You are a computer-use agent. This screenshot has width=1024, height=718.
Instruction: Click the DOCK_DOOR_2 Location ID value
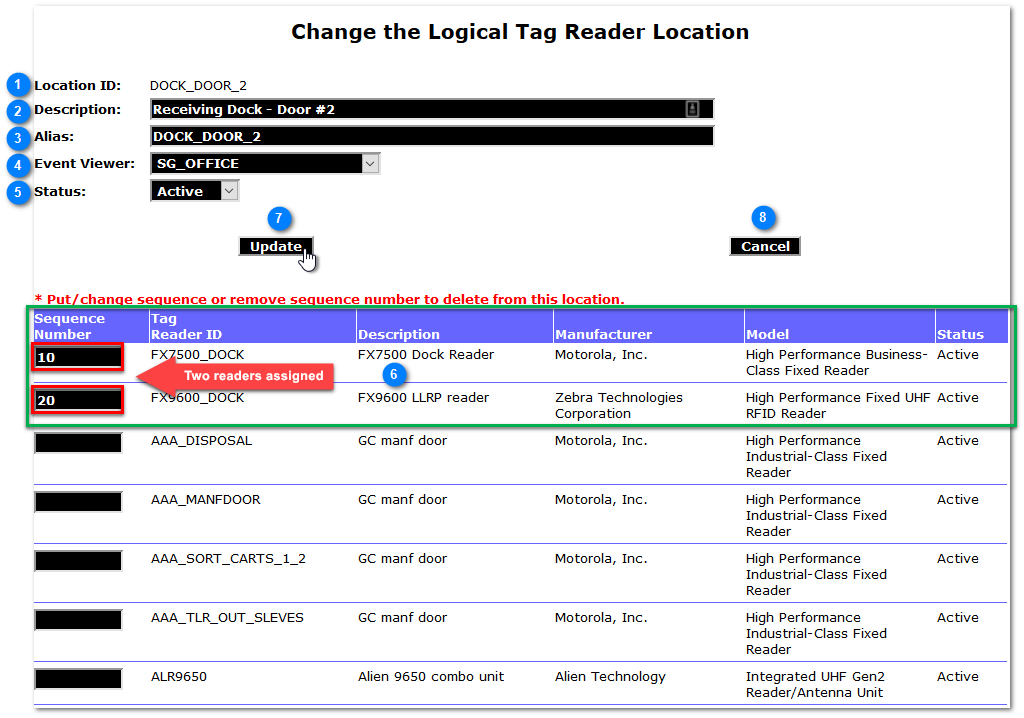coord(198,86)
